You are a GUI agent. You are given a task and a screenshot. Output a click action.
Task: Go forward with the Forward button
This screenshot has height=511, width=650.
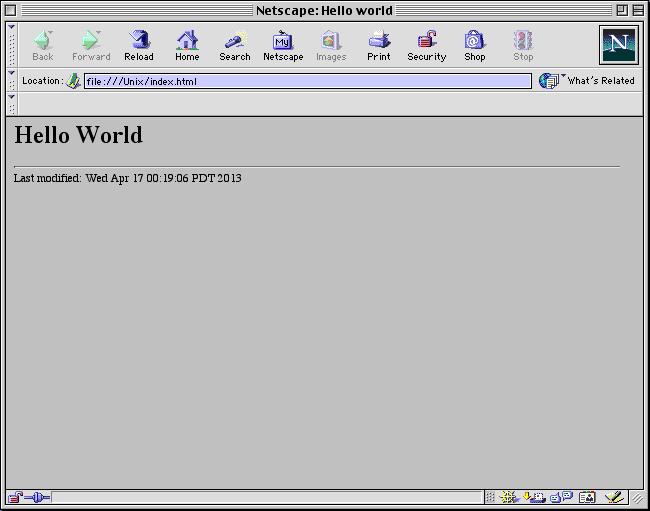(91, 46)
